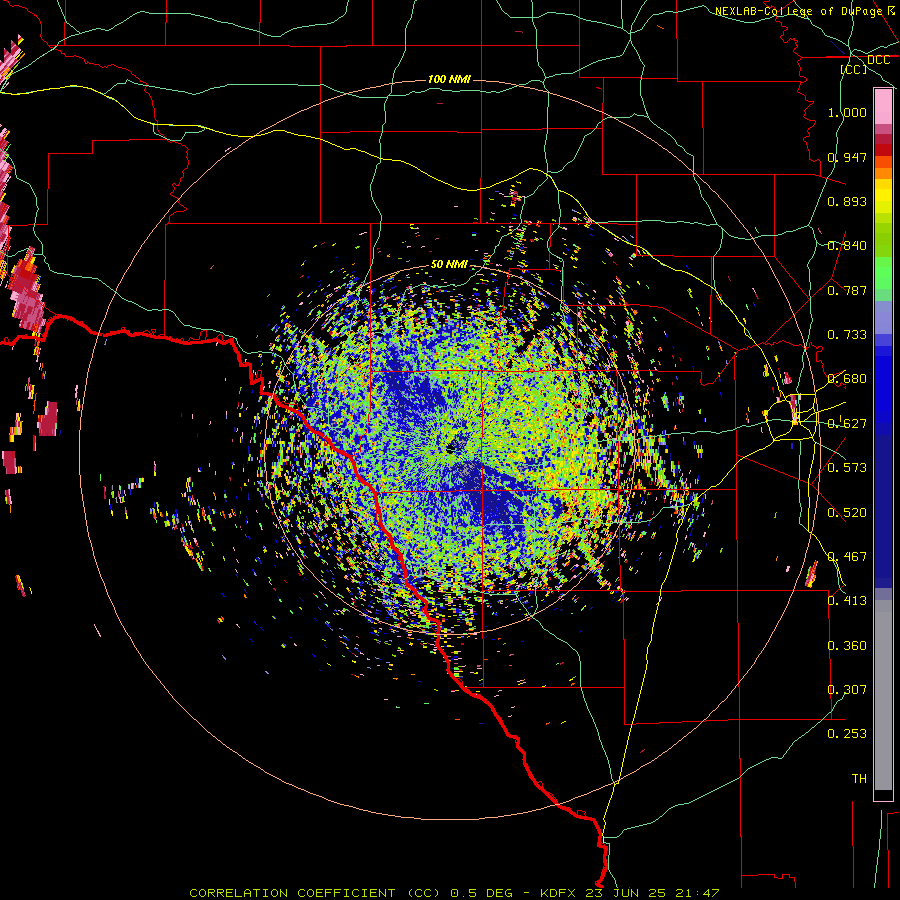Select the 0.680 scale value

pos(847,379)
